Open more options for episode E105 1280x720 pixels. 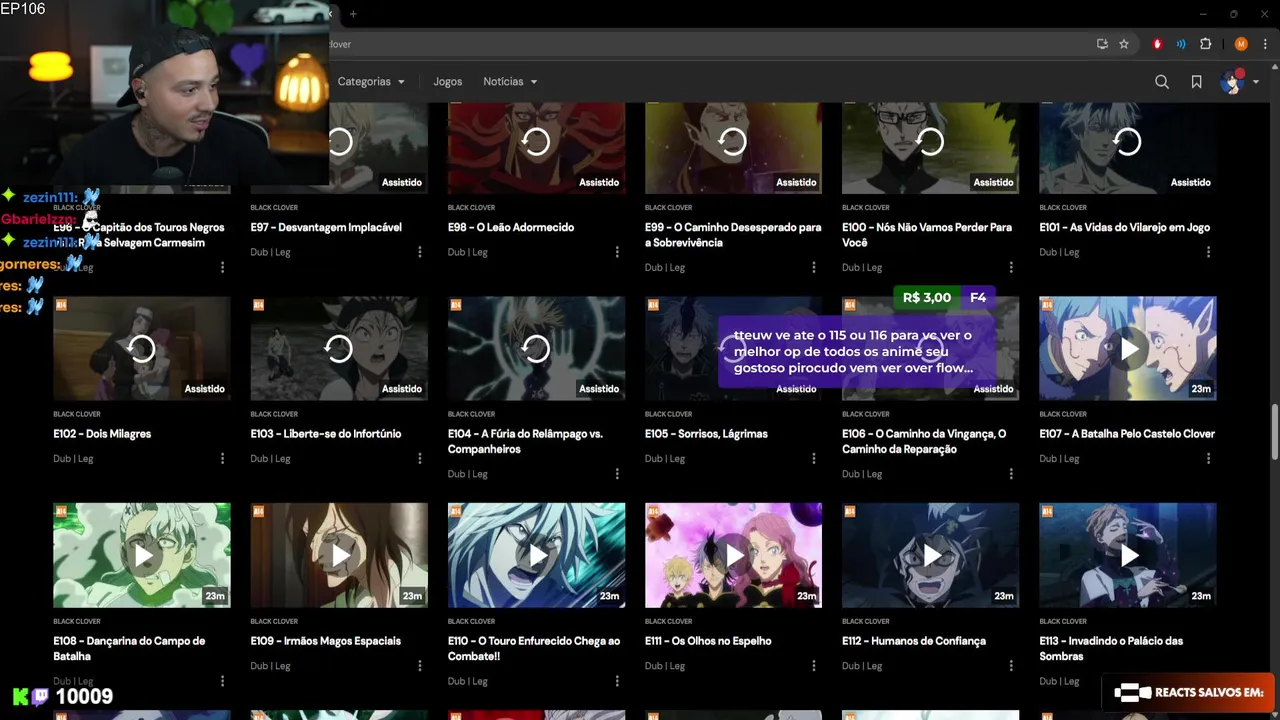point(814,458)
